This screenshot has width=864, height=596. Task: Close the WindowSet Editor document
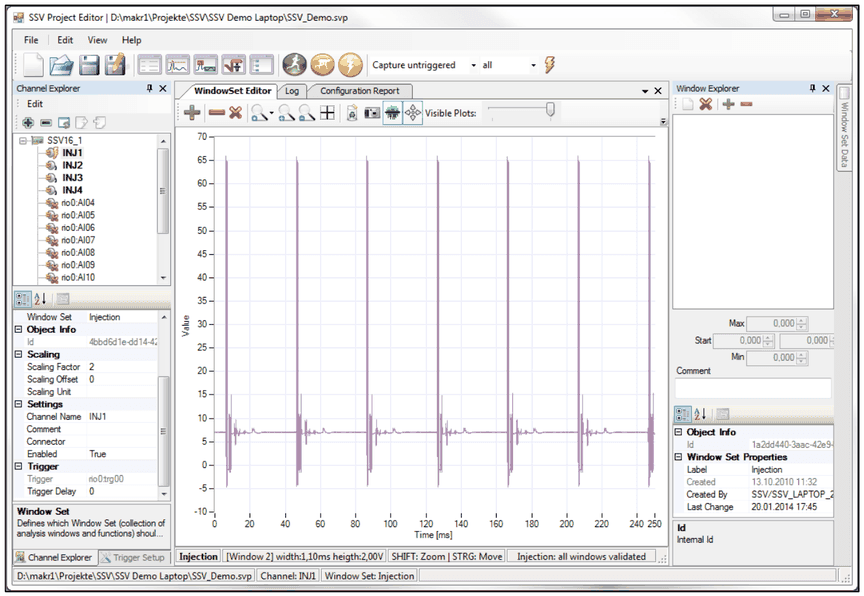[x=658, y=91]
